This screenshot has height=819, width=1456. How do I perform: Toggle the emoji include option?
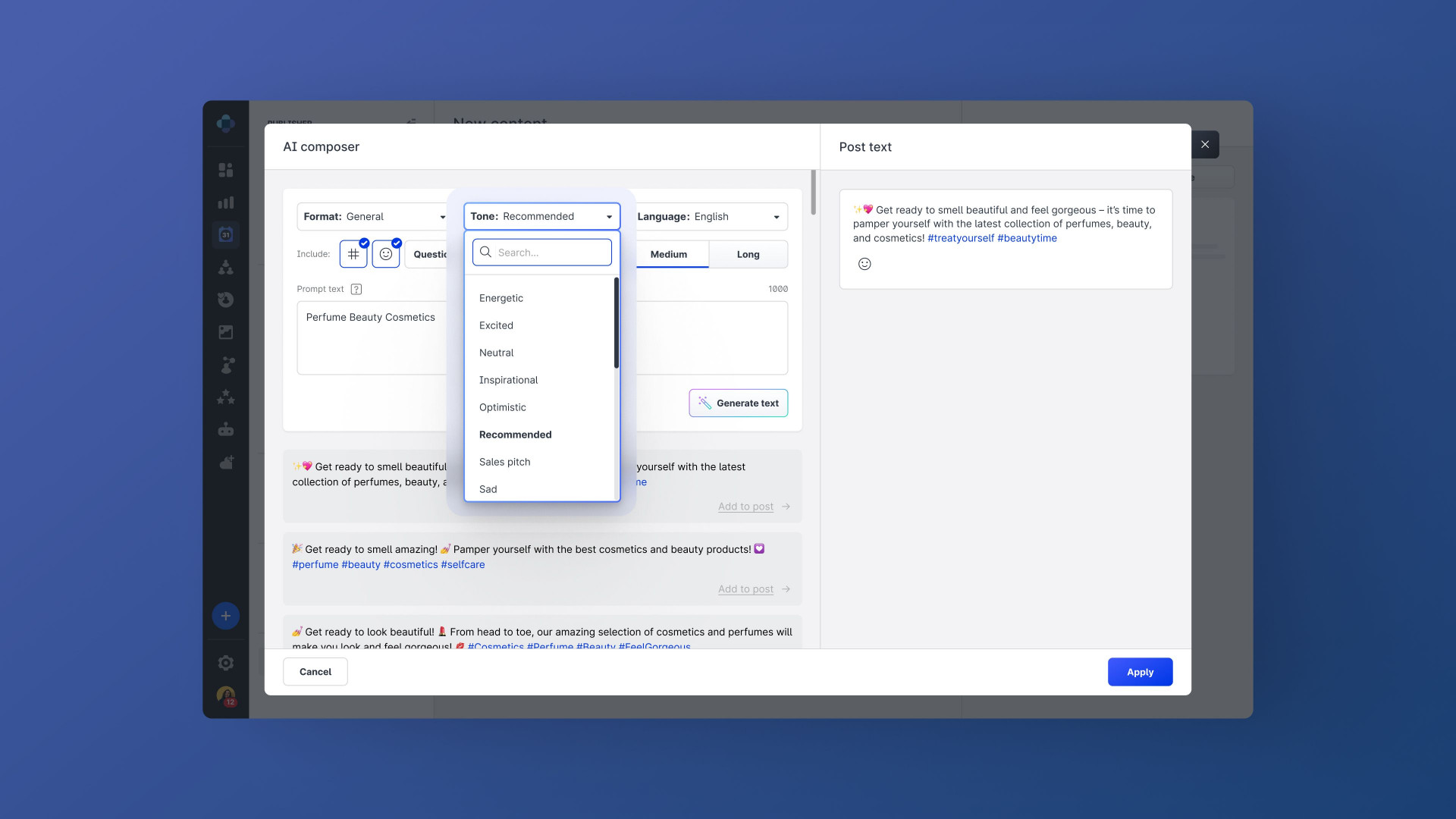pyautogui.click(x=386, y=254)
